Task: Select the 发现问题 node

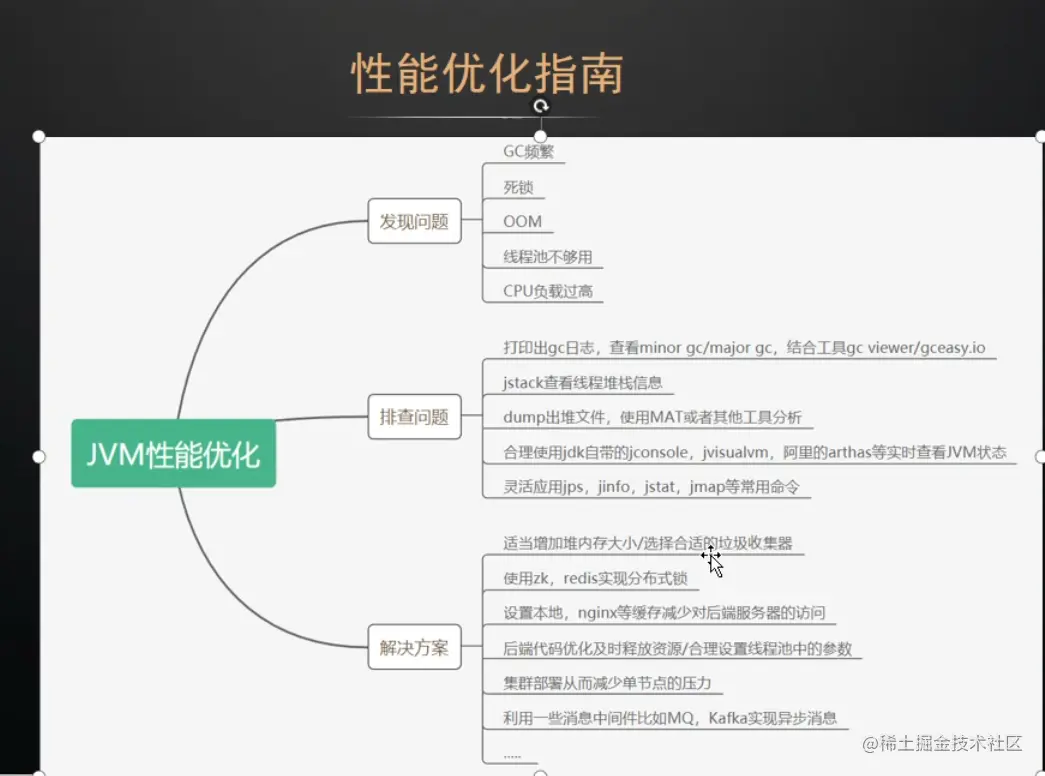Action: (x=415, y=221)
